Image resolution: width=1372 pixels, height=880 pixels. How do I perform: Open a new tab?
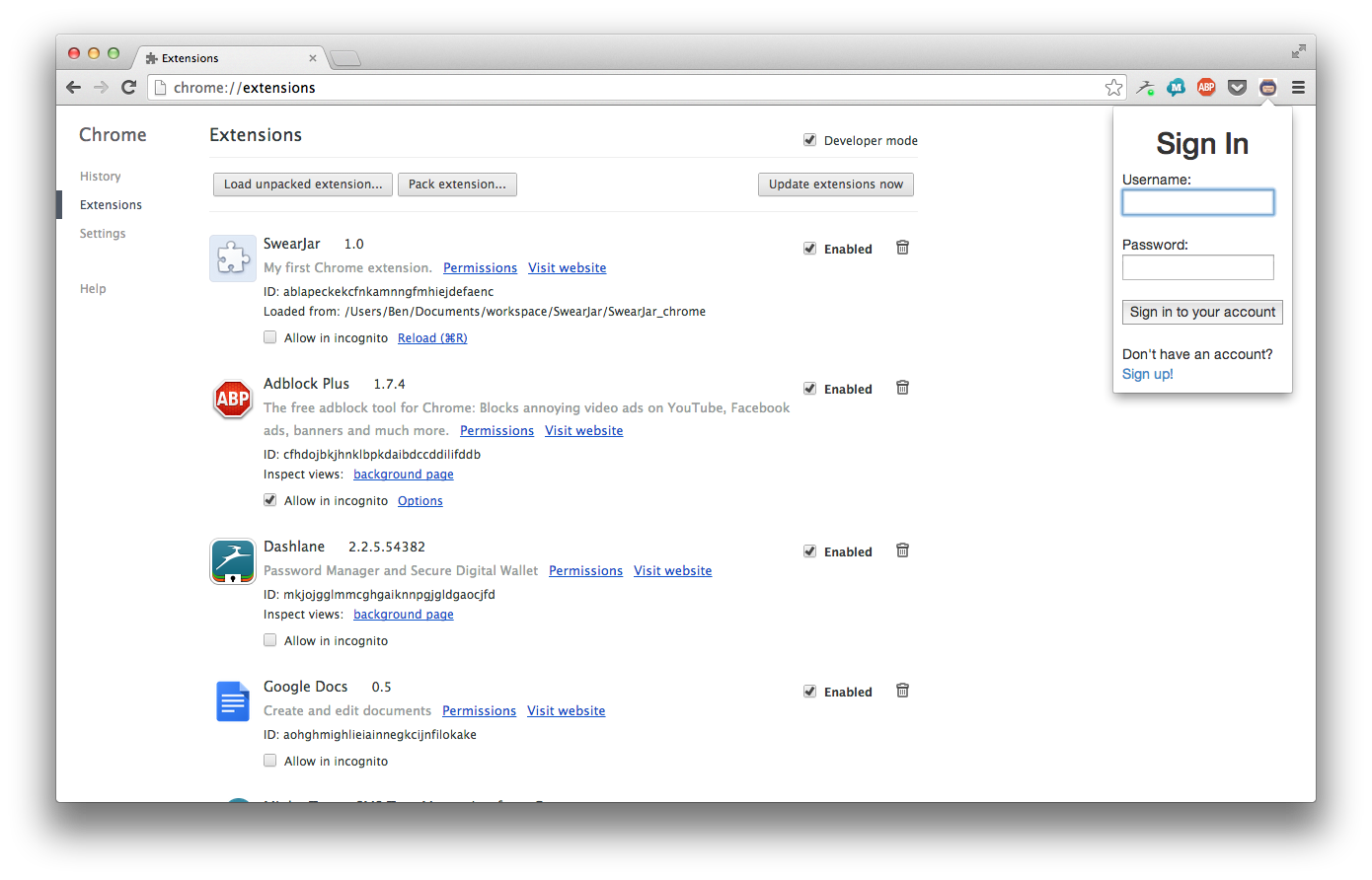coord(344,59)
